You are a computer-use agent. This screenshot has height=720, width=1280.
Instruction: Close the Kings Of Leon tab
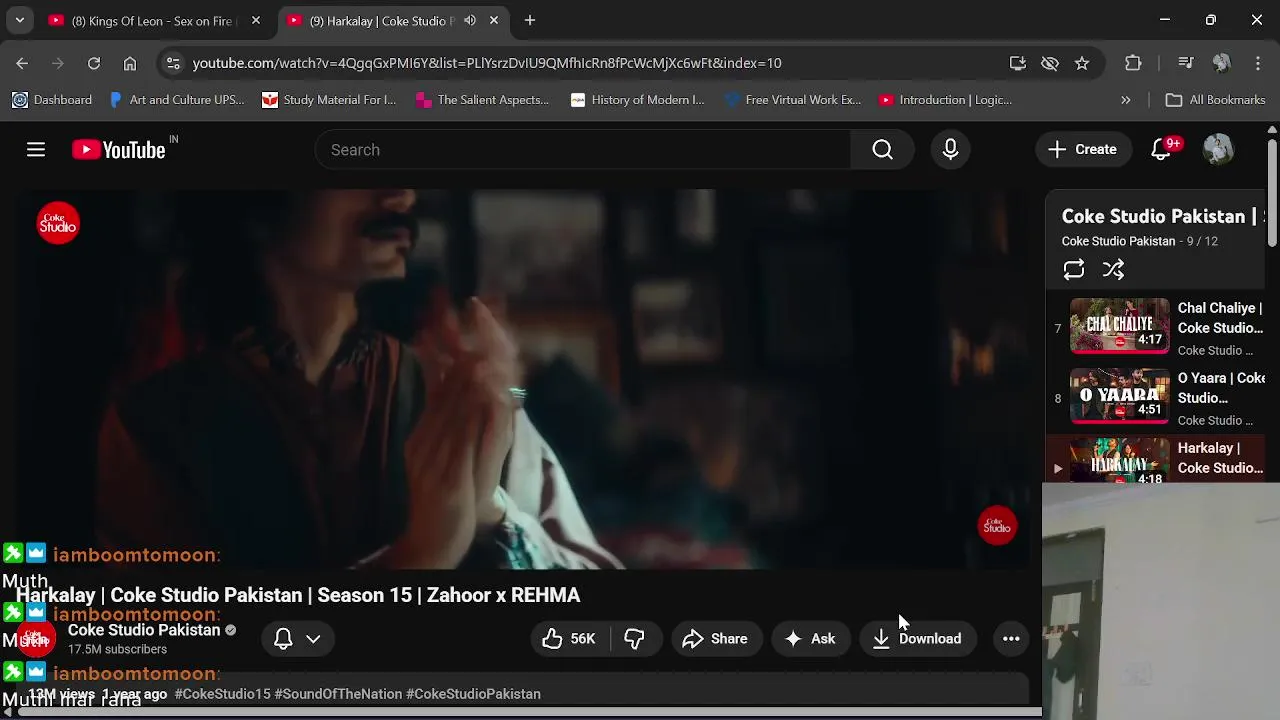256,20
